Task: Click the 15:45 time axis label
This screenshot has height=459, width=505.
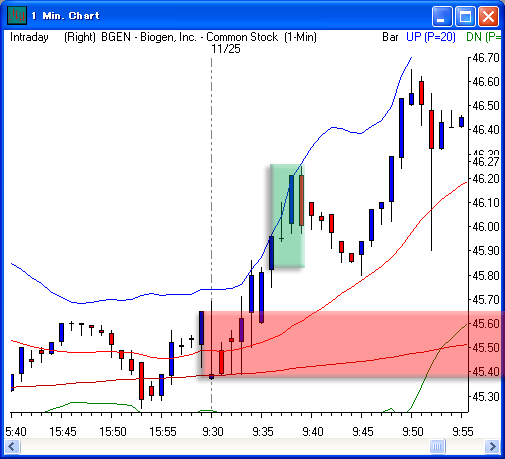Action: (x=63, y=432)
